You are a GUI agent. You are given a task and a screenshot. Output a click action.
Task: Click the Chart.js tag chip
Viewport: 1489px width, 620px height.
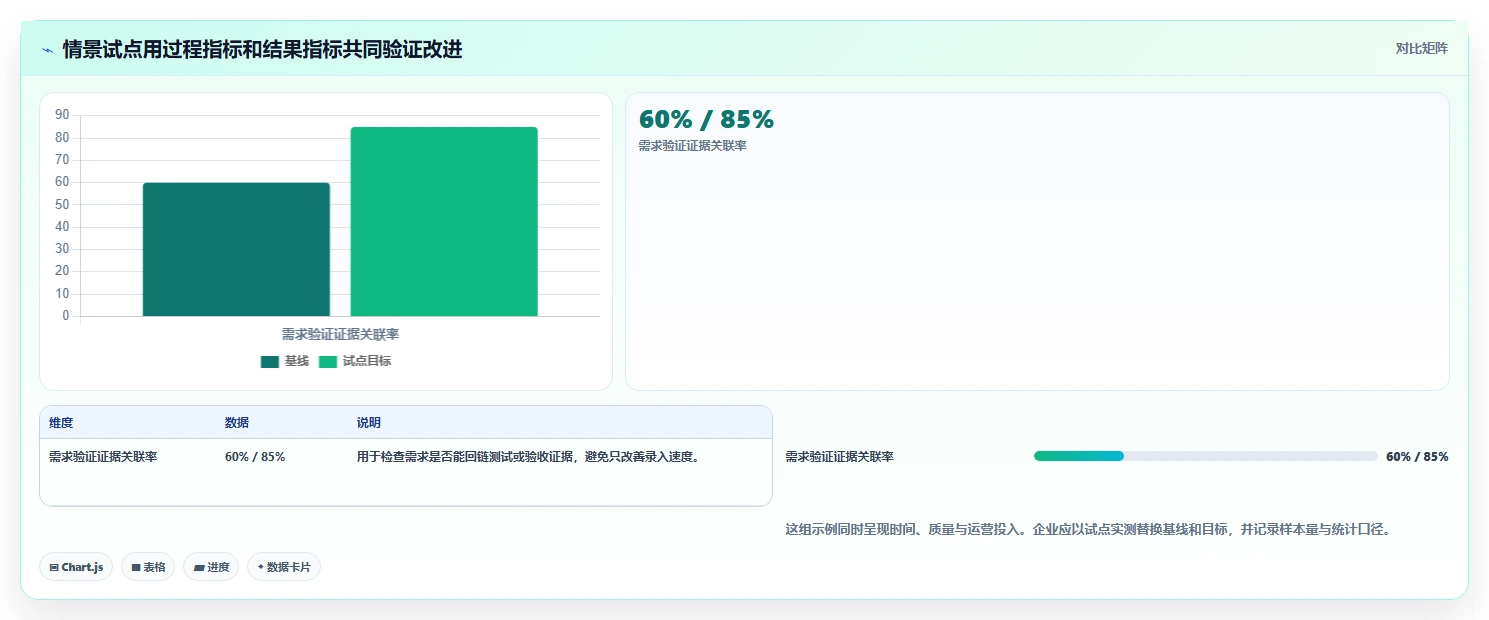click(76, 567)
